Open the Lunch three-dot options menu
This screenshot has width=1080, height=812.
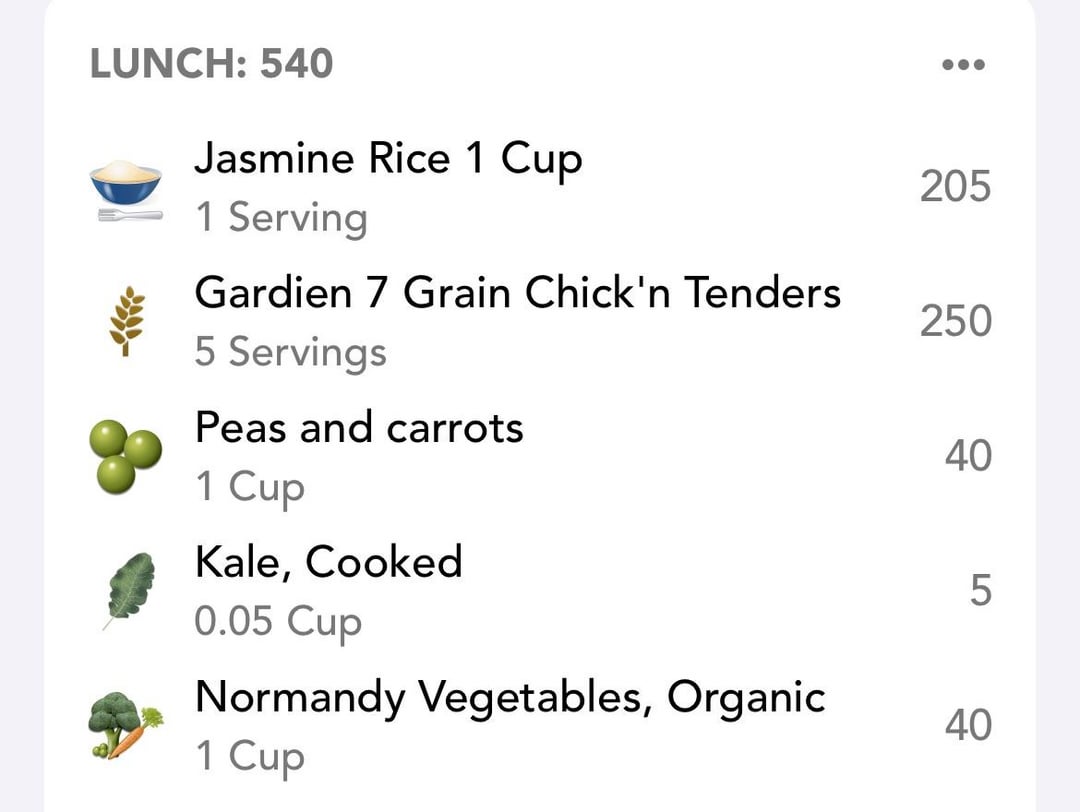(x=963, y=65)
